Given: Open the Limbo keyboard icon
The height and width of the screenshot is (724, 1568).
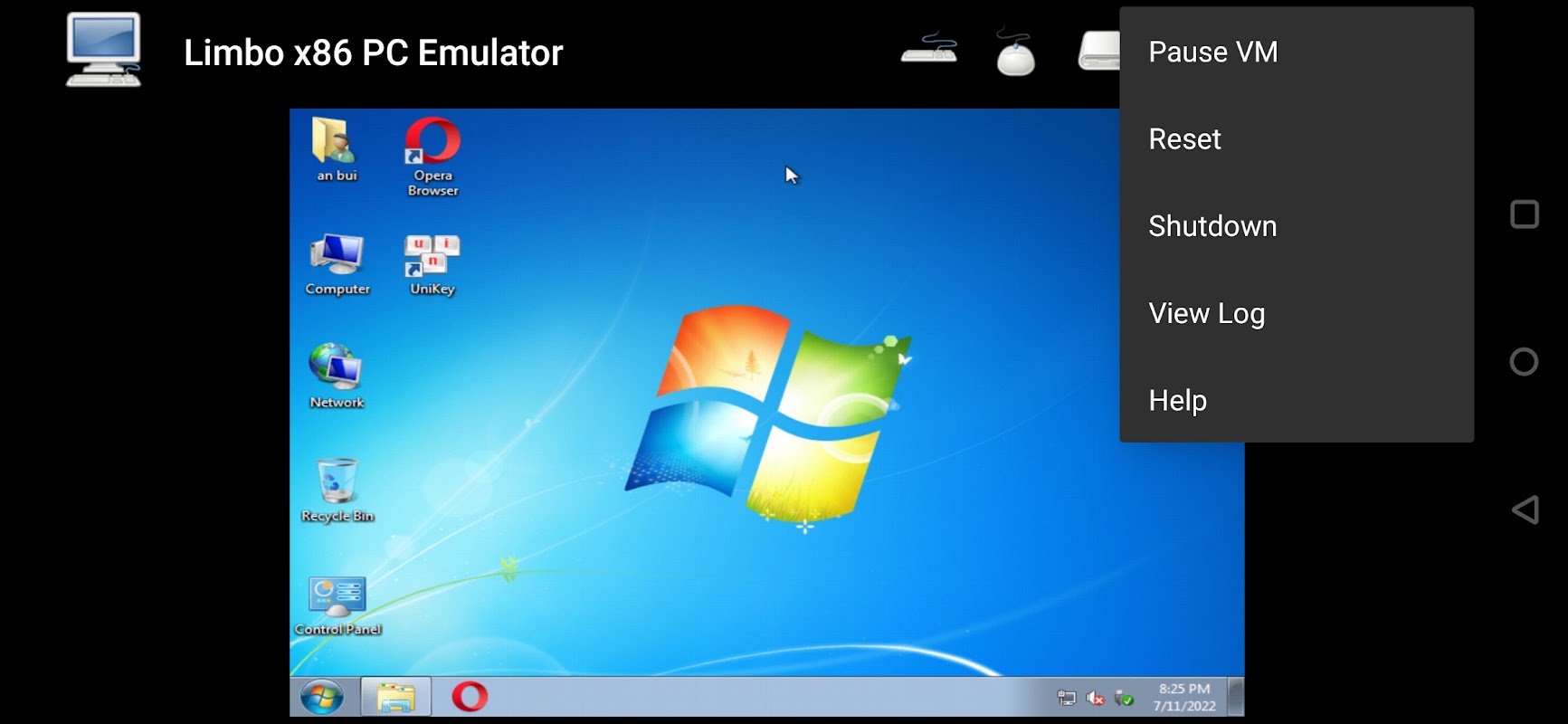Looking at the screenshot, I should coord(929,49).
